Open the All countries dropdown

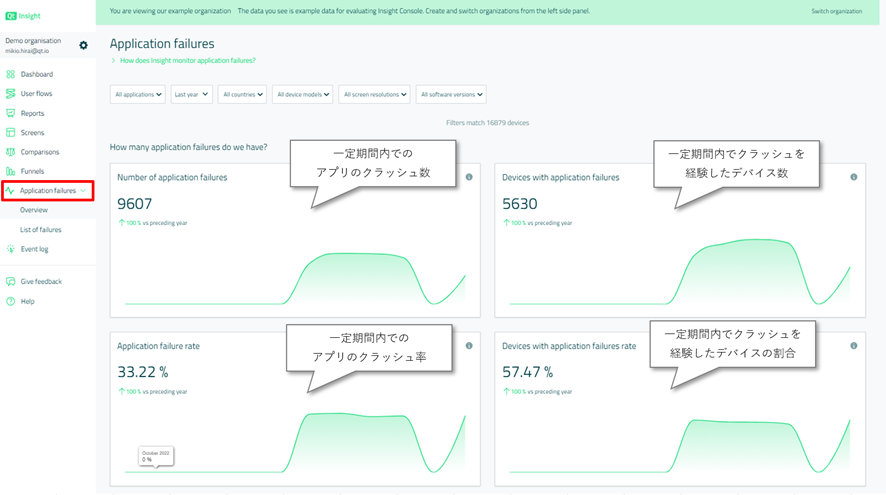click(x=242, y=95)
